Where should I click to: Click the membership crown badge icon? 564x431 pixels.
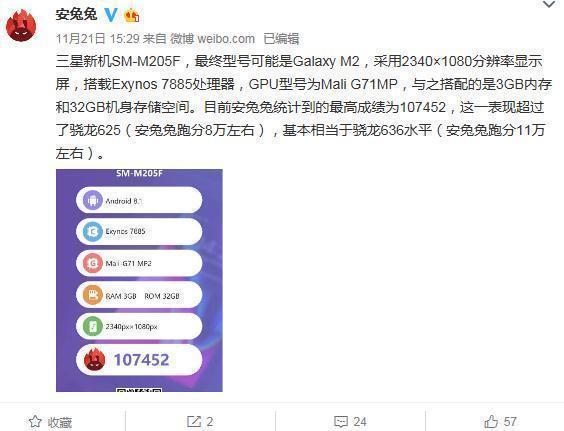131,15
